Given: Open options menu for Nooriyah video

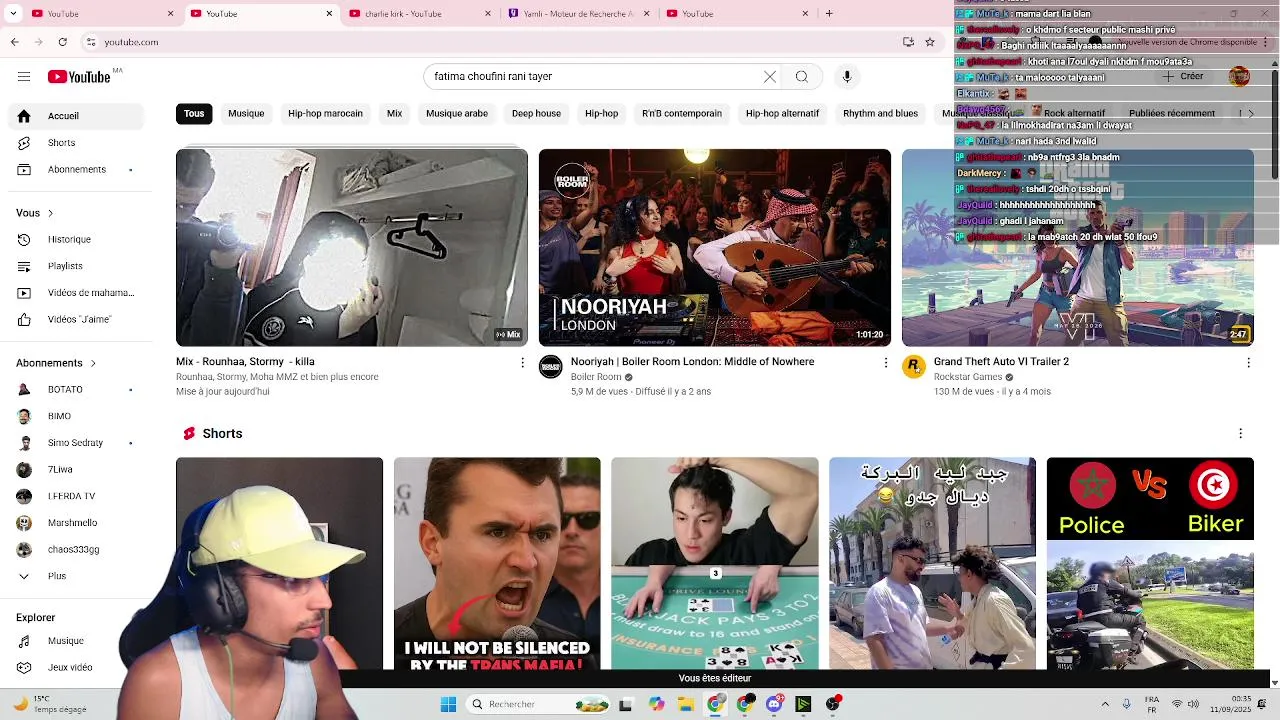Looking at the screenshot, I should click(x=885, y=362).
